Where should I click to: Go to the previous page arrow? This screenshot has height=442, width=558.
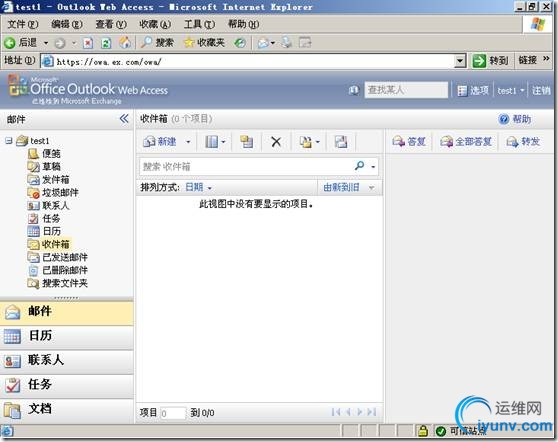pos(348,412)
